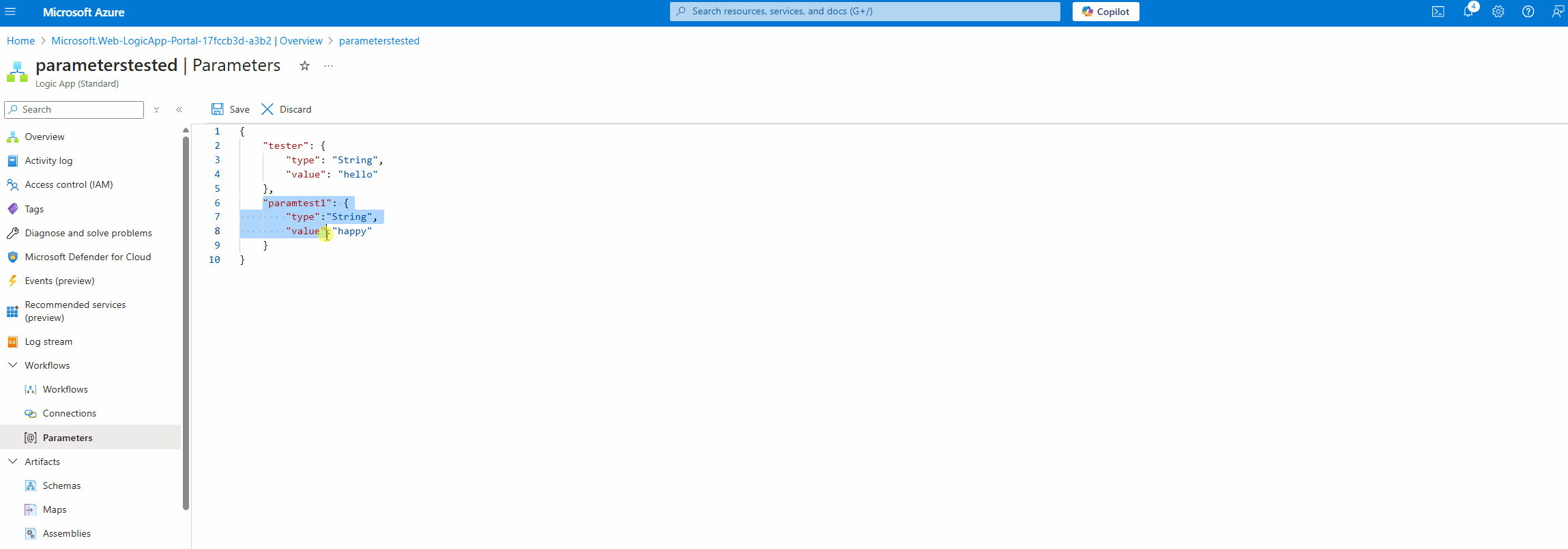
Task: Focus the sidebar Search field
Action: 74,109
